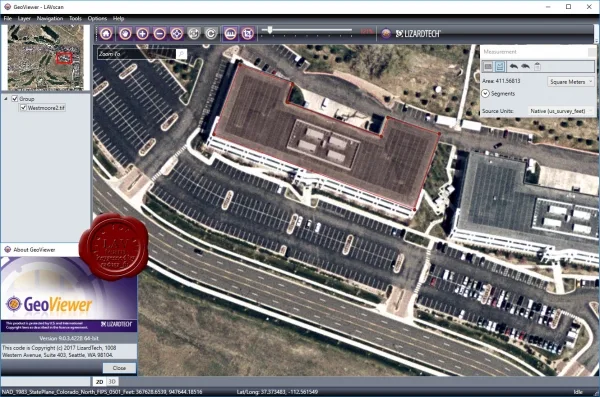Select the Westmoore2.tif layer name

(46, 108)
